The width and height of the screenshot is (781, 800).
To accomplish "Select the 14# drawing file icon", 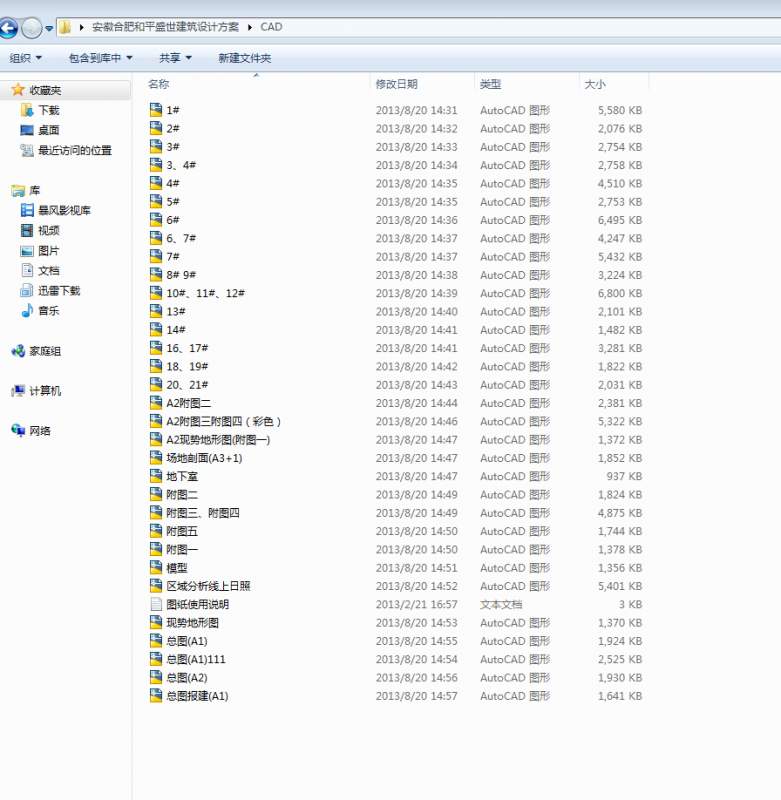I will click(156, 330).
